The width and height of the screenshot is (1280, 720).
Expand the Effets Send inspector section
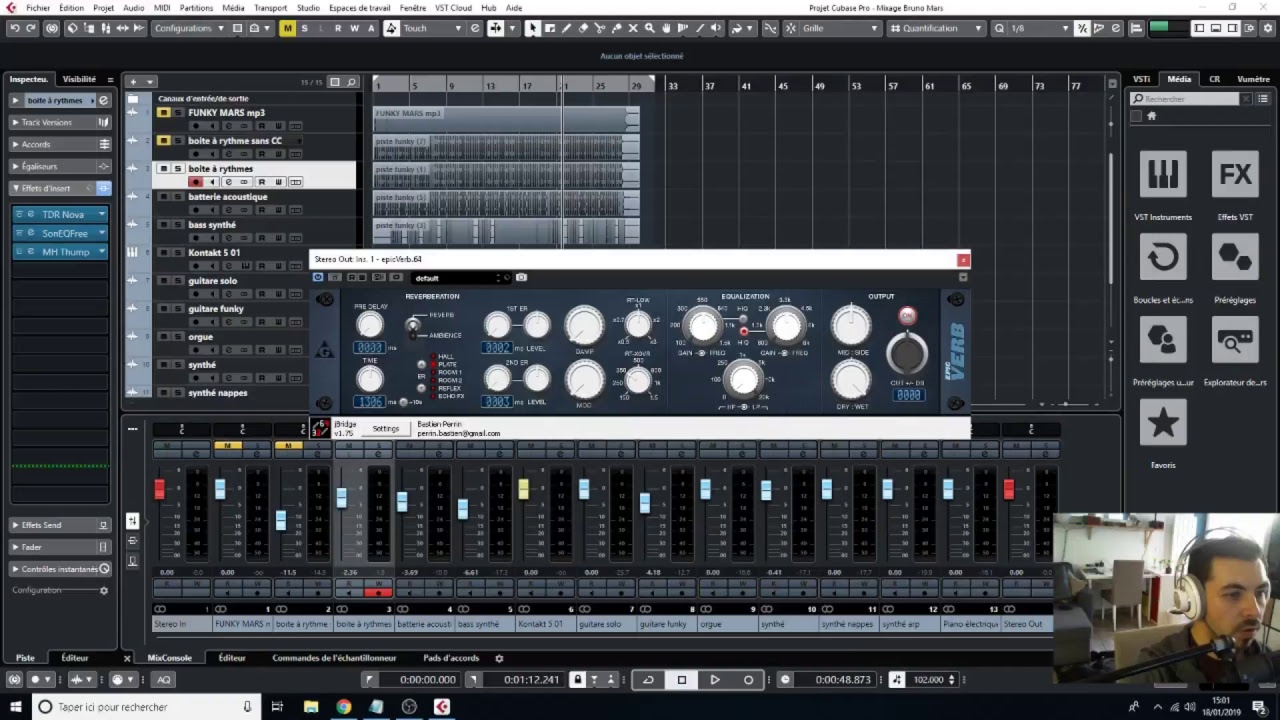[x=60, y=525]
